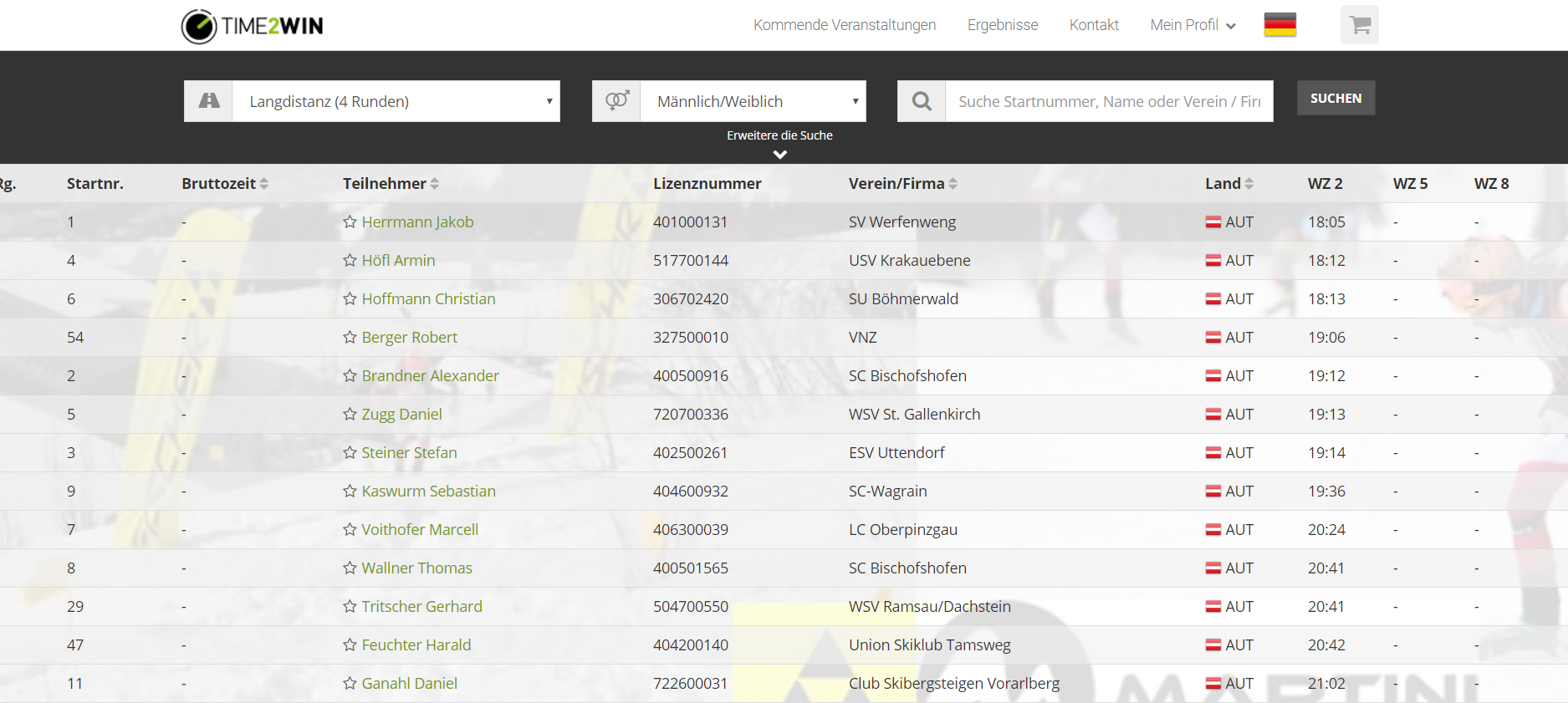Star favorite Tritscher Gerhard

(350, 606)
